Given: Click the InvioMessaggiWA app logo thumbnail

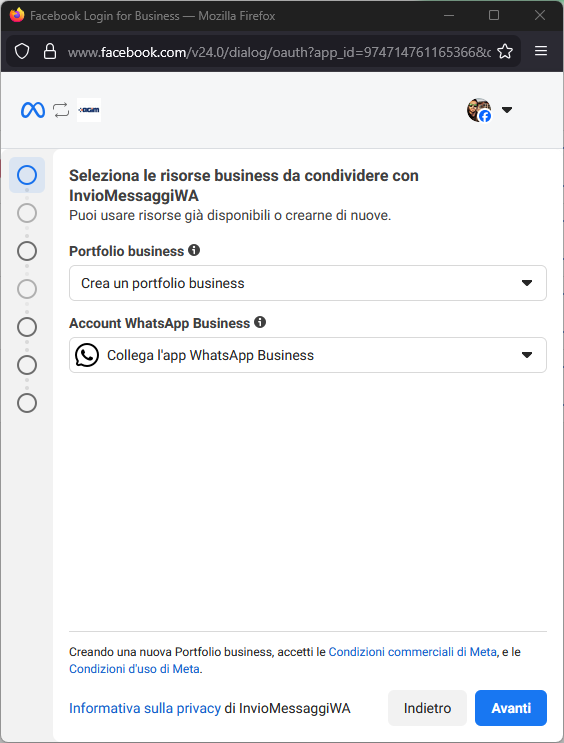Looking at the screenshot, I should (x=89, y=110).
